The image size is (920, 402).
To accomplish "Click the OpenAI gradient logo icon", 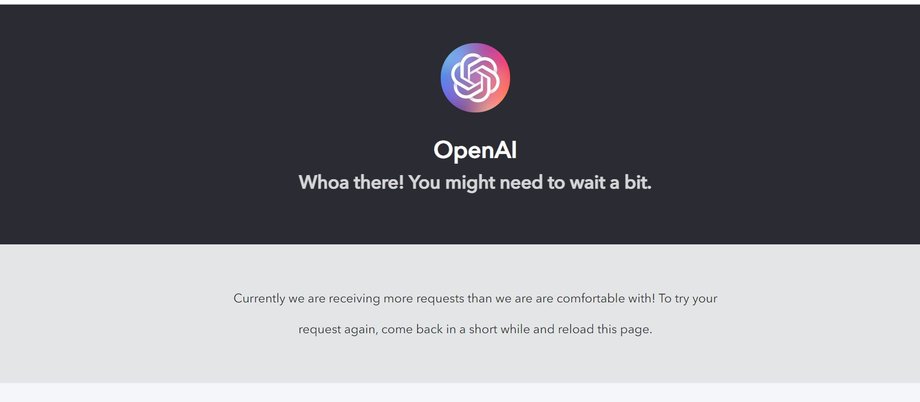I will click(x=475, y=77).
